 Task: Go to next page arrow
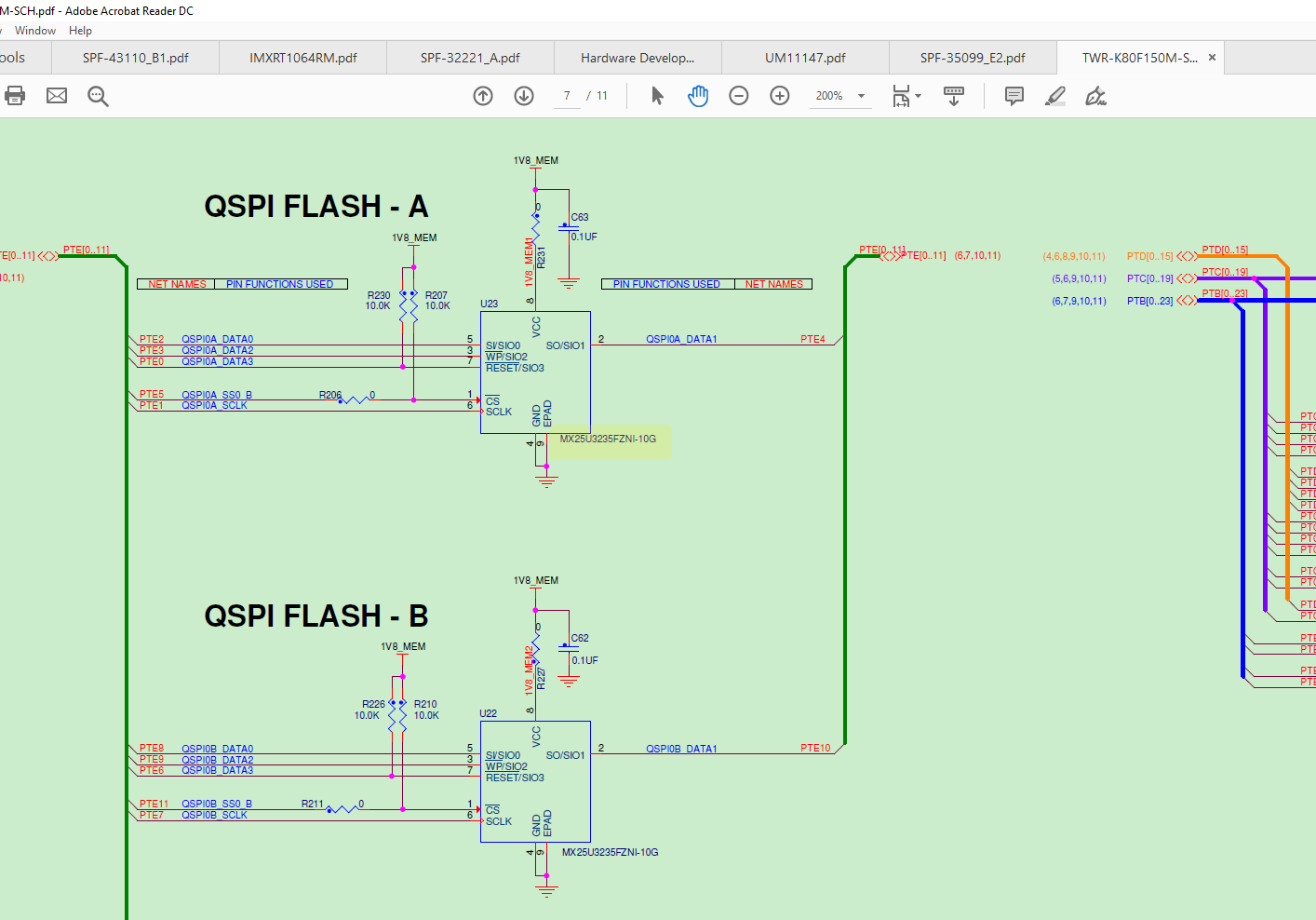pos(524,95)
